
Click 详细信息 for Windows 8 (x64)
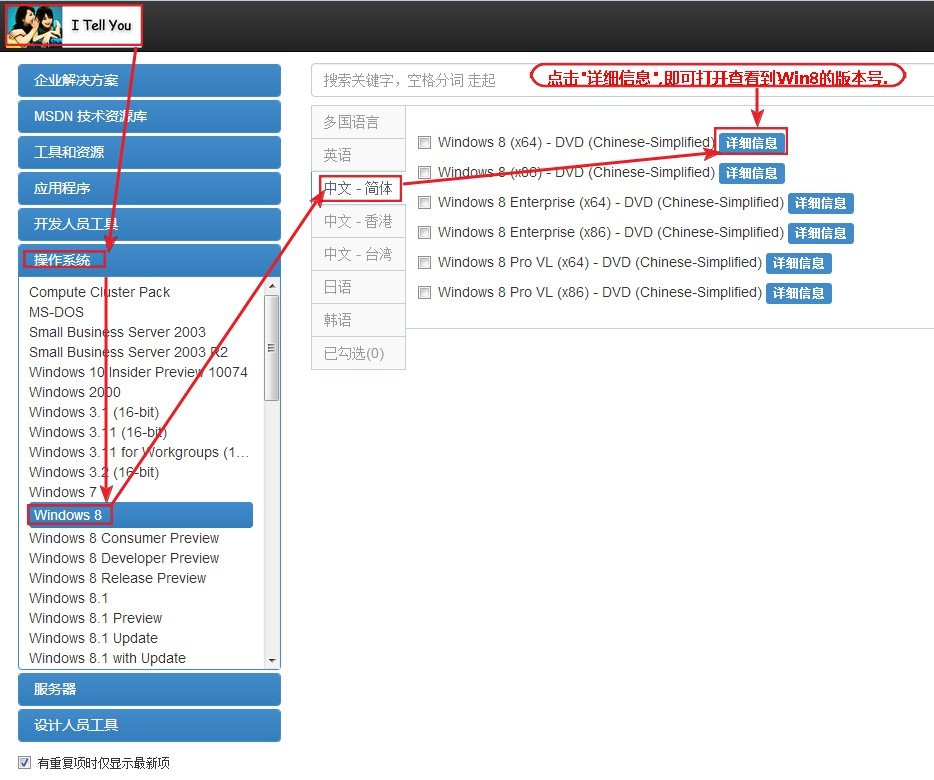coord(751,142)
